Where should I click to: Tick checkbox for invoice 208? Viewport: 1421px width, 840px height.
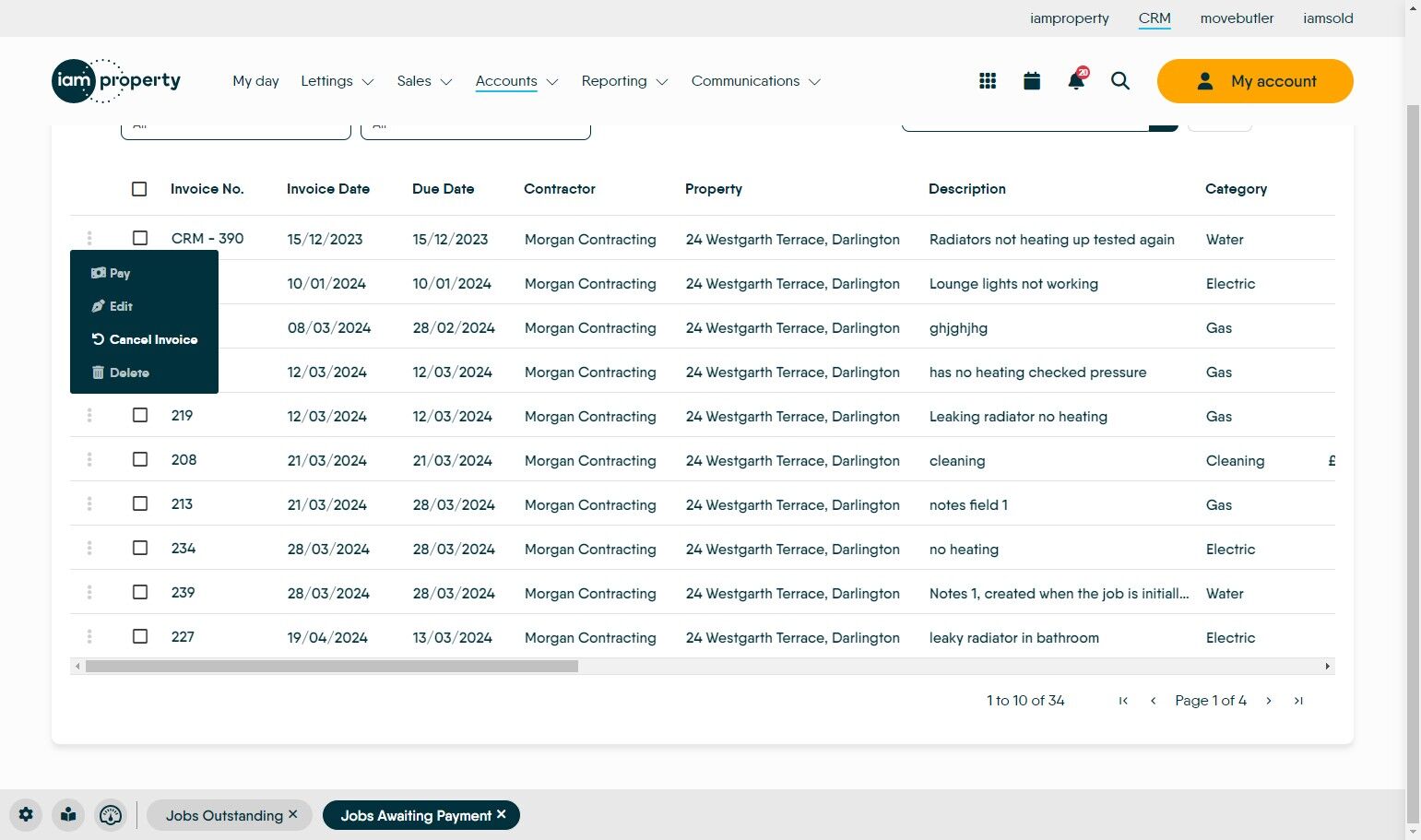[x=140, y=459]
